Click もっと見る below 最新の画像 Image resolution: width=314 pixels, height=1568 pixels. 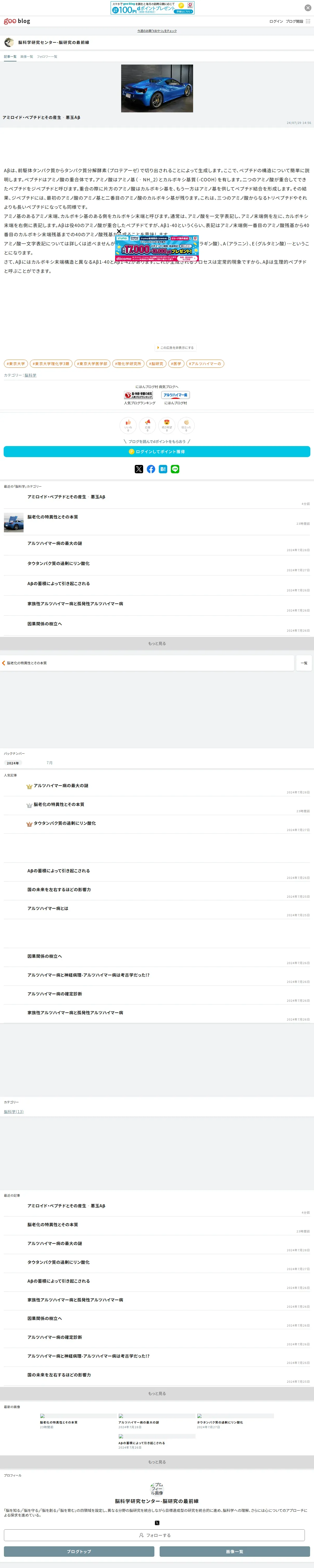pyautogui.click(x=157, y=1462)
